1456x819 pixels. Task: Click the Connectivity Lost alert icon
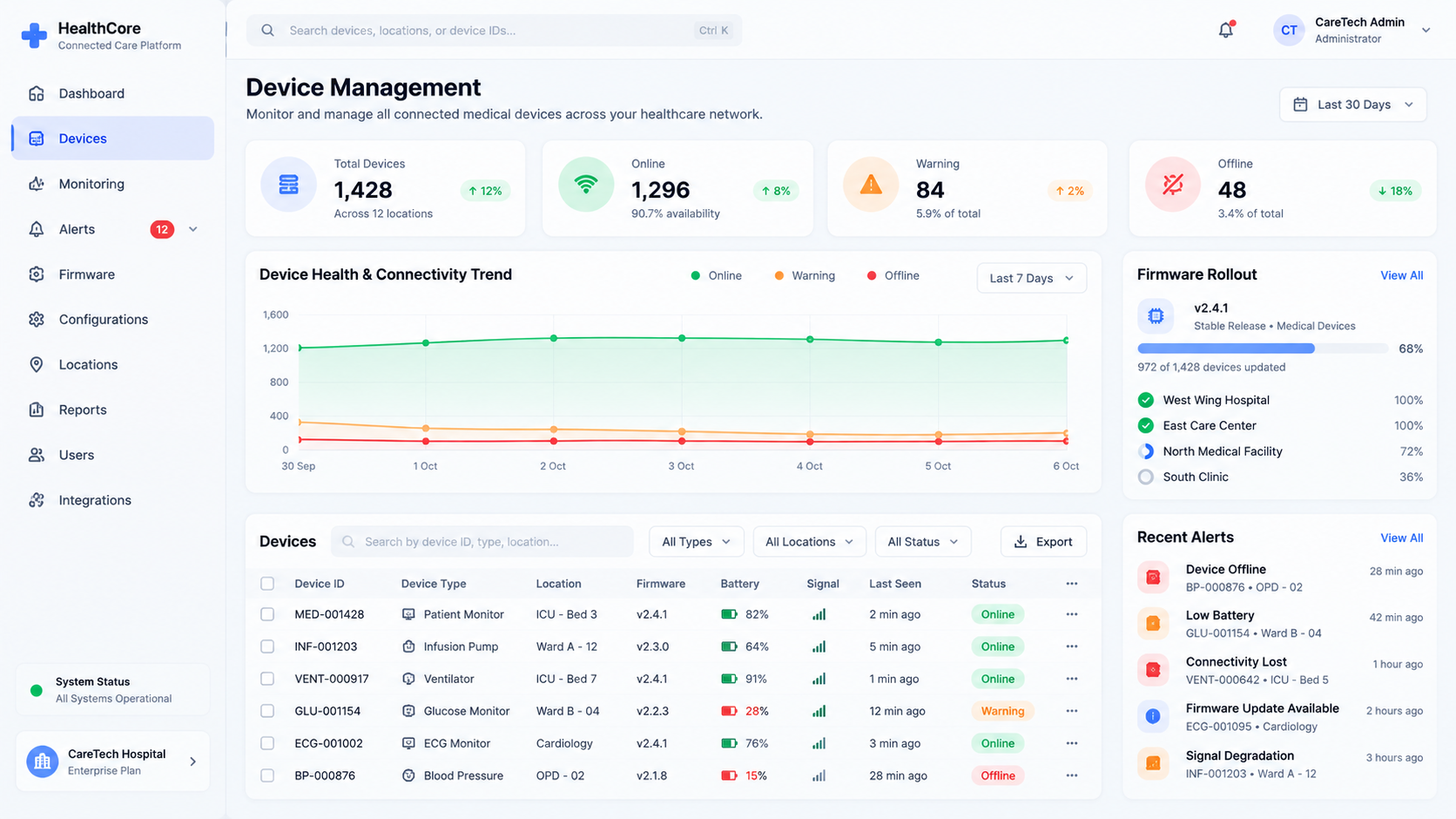coord(1153,670)
